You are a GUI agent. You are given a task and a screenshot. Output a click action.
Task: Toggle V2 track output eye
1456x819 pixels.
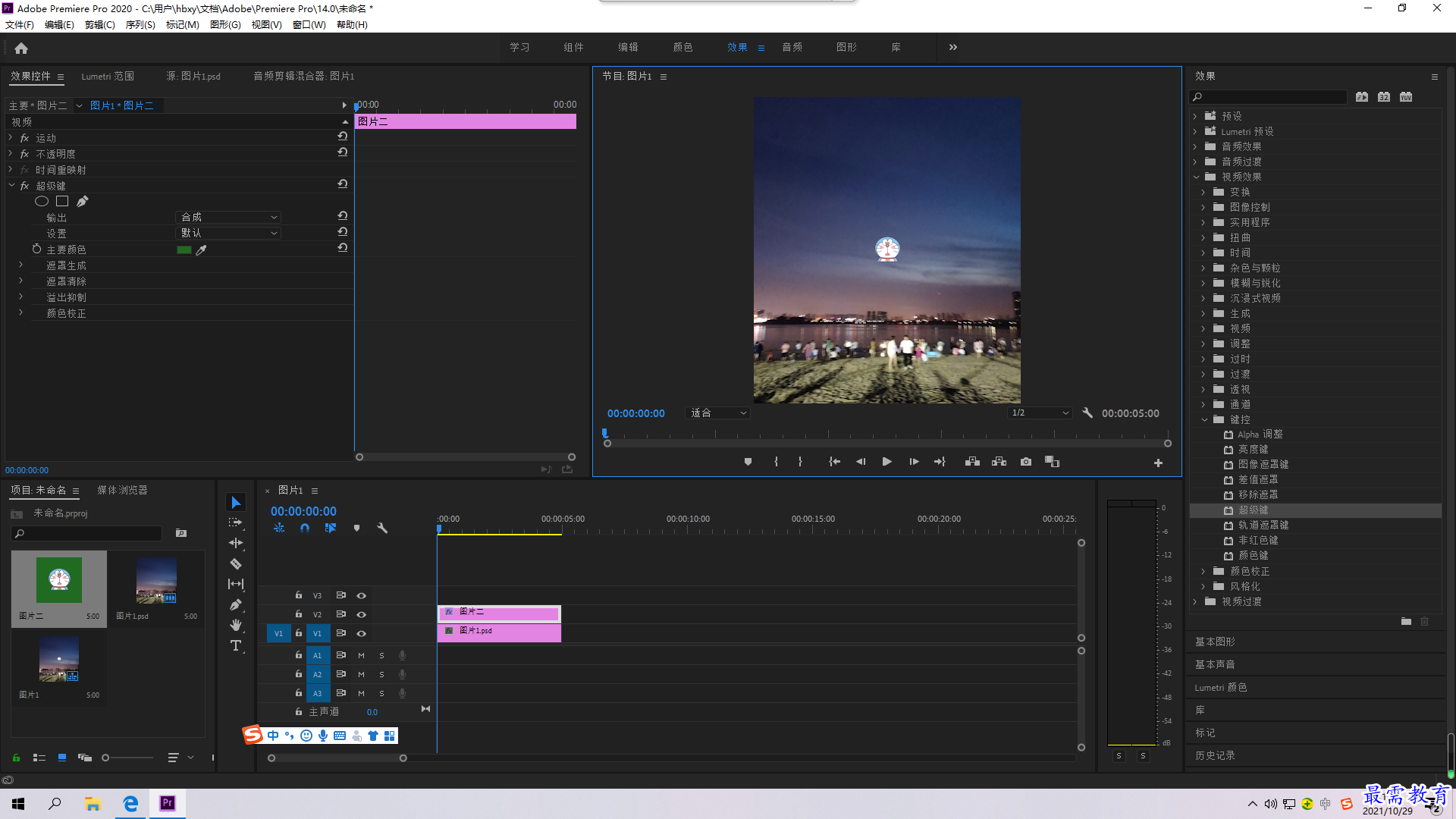(362, 614)
